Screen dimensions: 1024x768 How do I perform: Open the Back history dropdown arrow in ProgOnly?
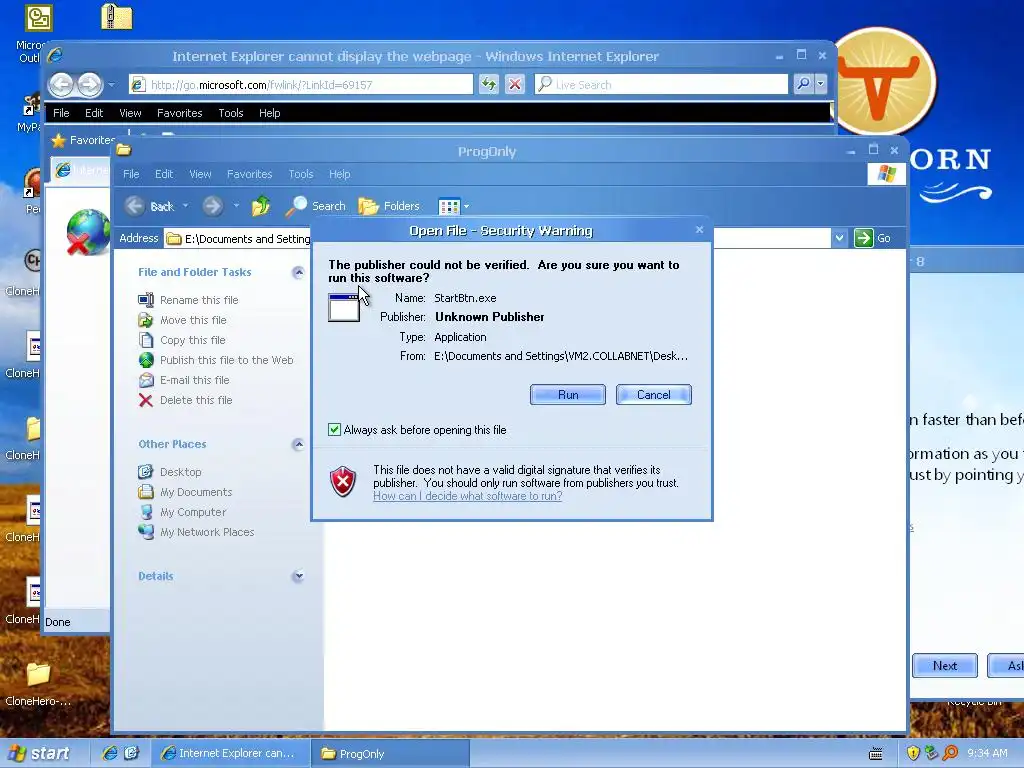185,206
